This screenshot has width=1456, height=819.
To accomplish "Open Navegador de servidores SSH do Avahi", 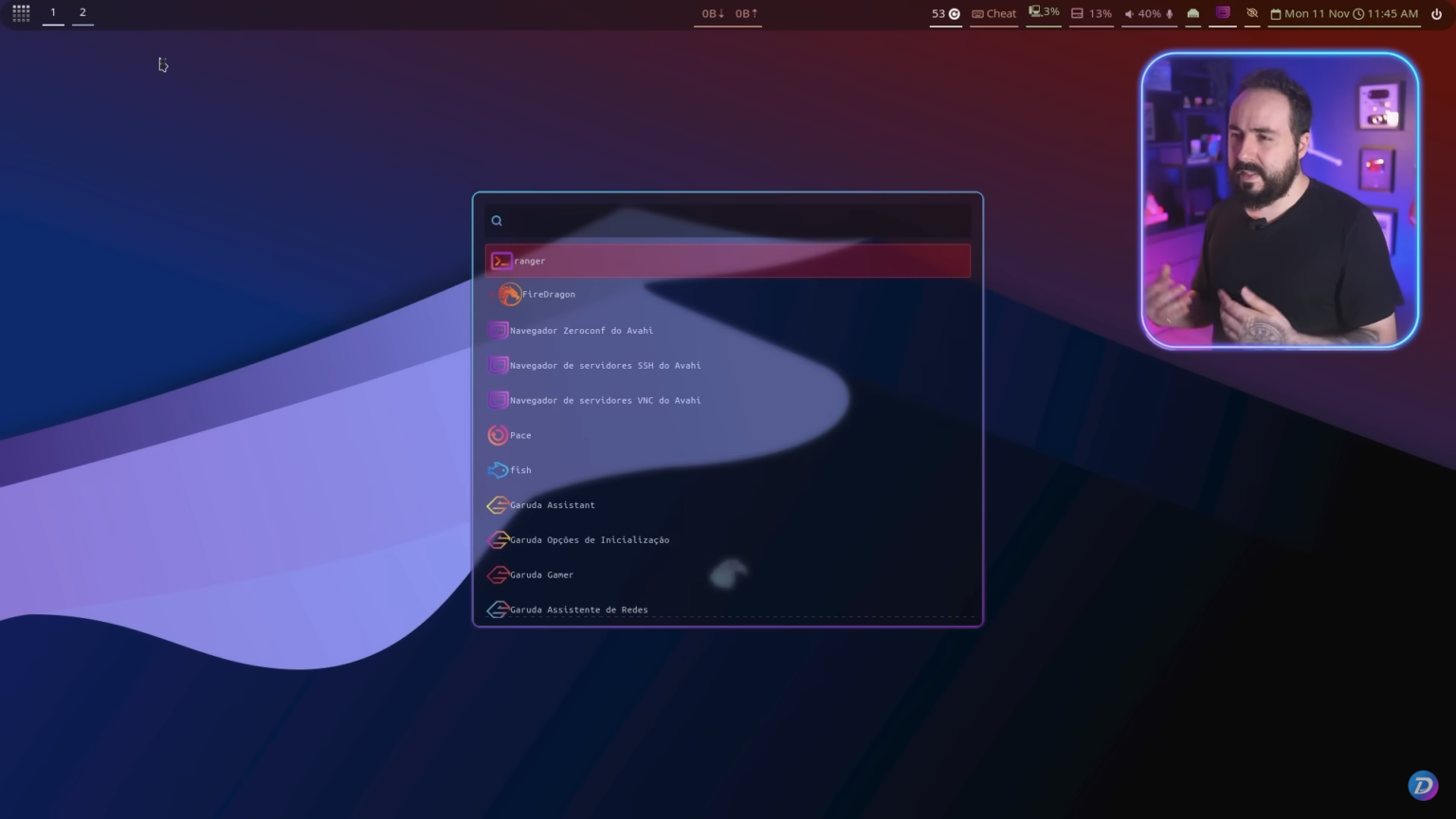I will [x=605, y=365].
